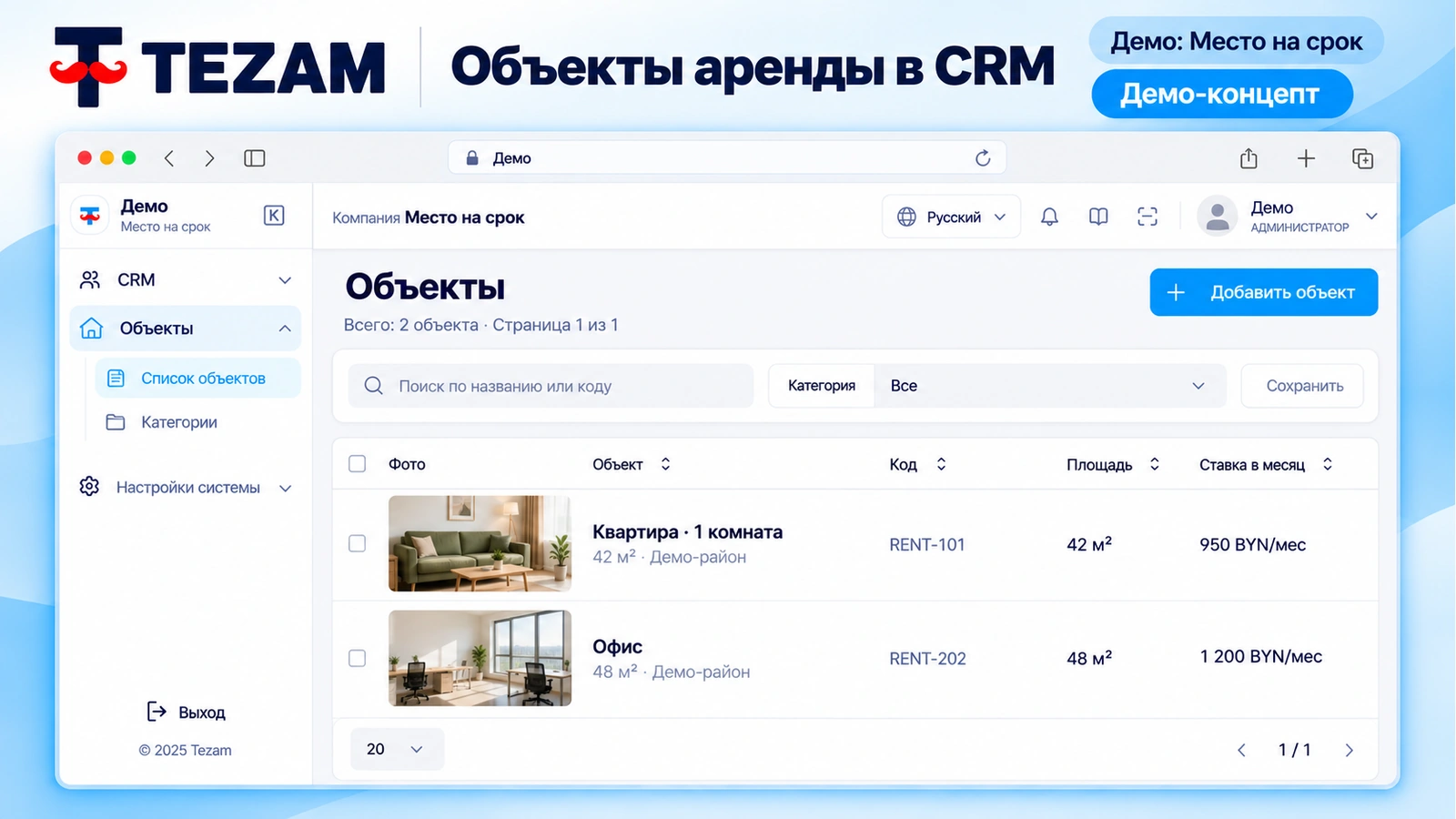This screenshot has height=819, width=1456.
Task: Go to previous page arrow in pagination
Action: [1241, 750]
